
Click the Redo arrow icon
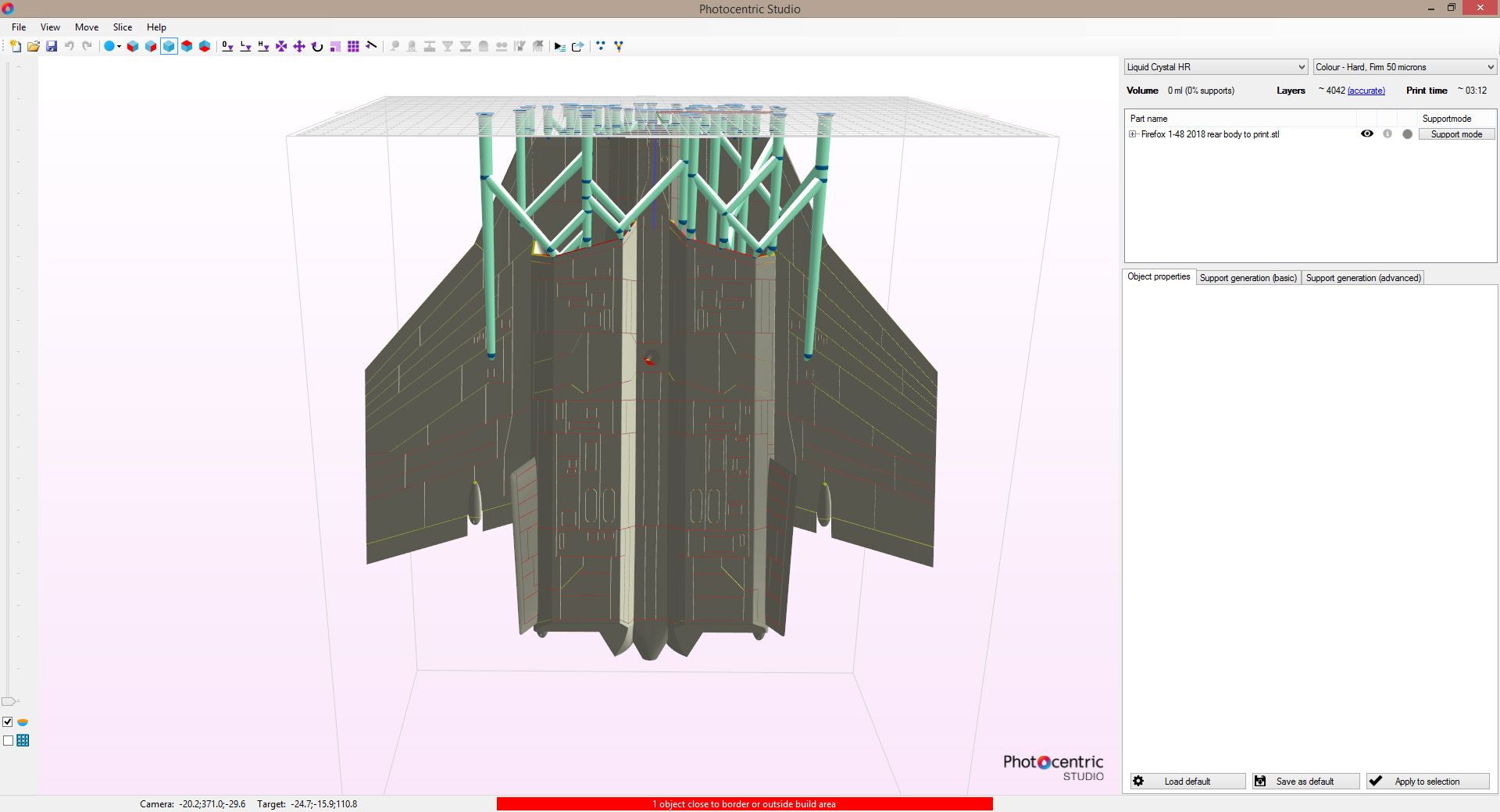coord(87,46)
